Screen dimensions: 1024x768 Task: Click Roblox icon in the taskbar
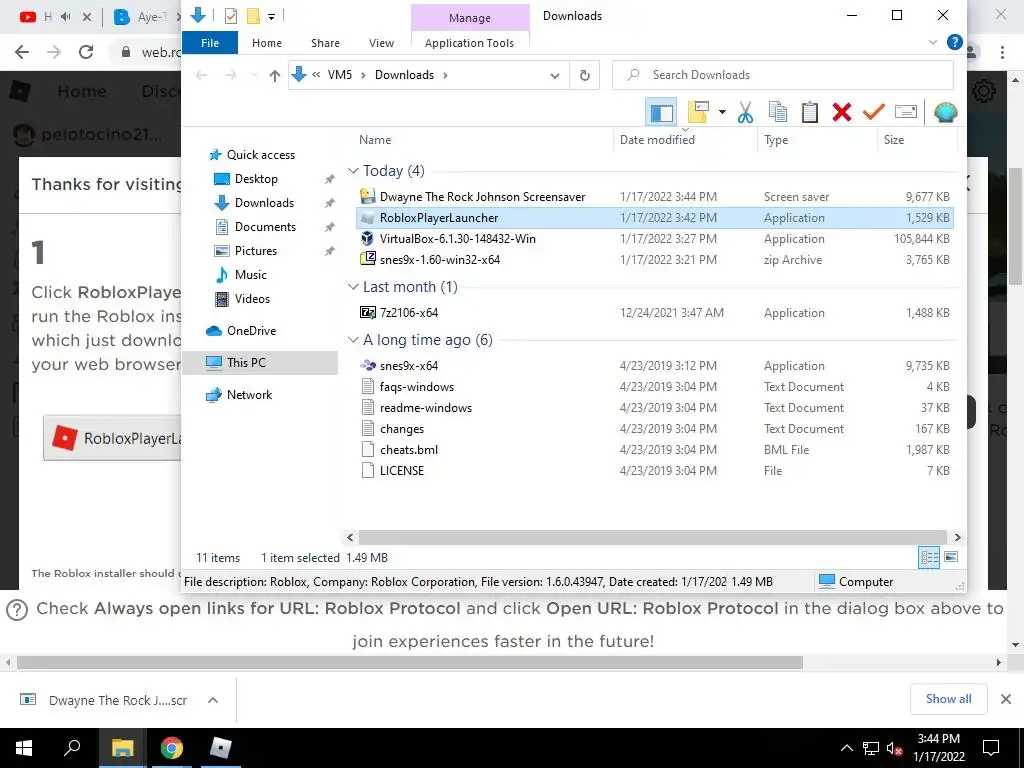[x=220, y=748]
